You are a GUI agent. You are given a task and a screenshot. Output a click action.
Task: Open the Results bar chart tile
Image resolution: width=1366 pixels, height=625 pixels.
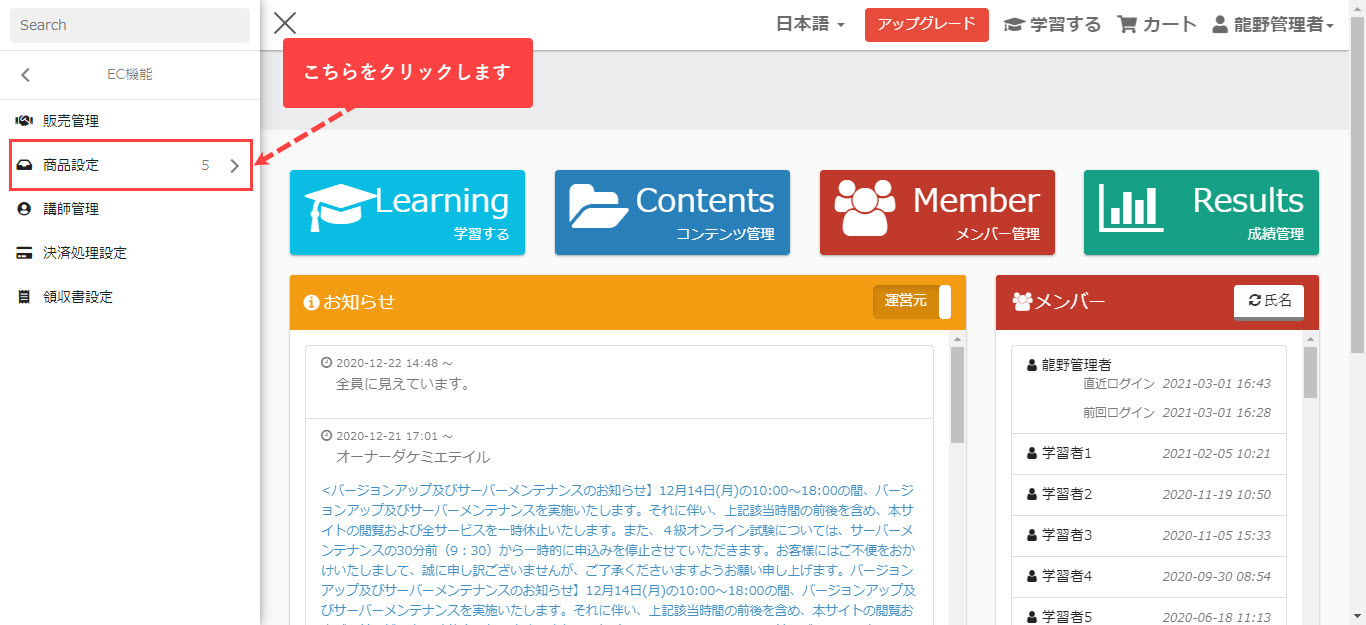click(x=1201, y=212)
